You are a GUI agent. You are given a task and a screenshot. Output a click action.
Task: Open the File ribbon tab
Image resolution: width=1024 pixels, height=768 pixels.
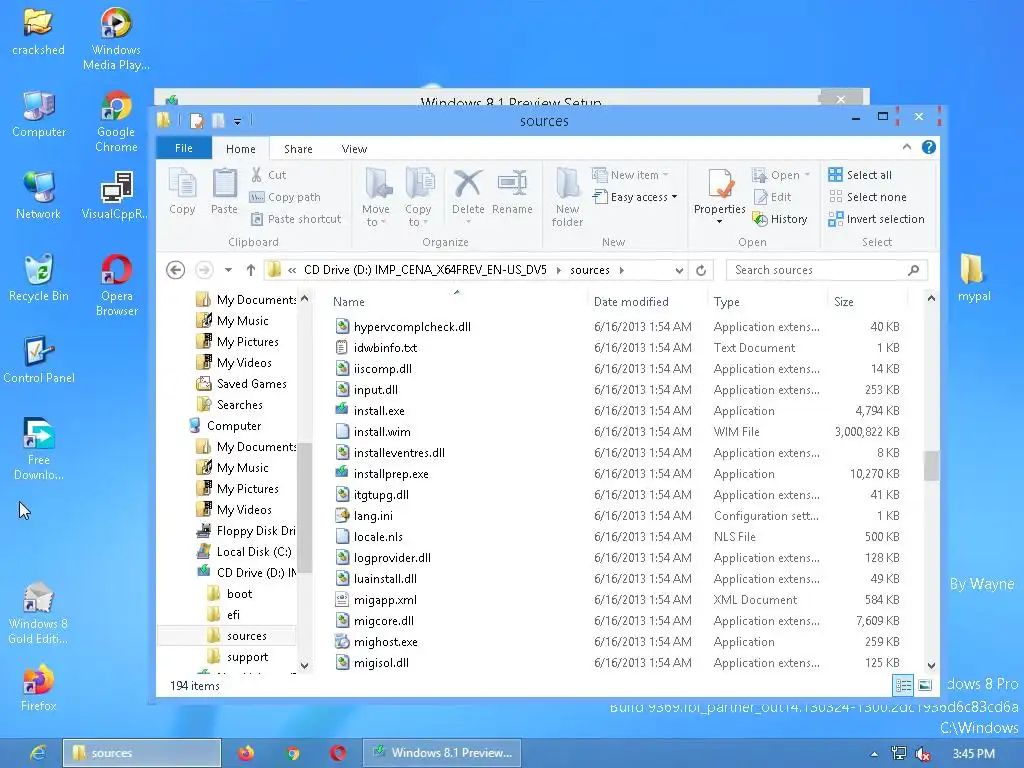point(184,148)
